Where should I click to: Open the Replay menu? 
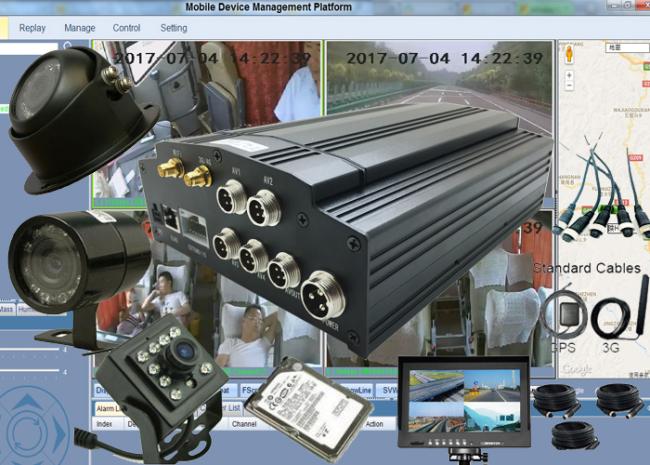pyautogui.click(x=32, y=28)
